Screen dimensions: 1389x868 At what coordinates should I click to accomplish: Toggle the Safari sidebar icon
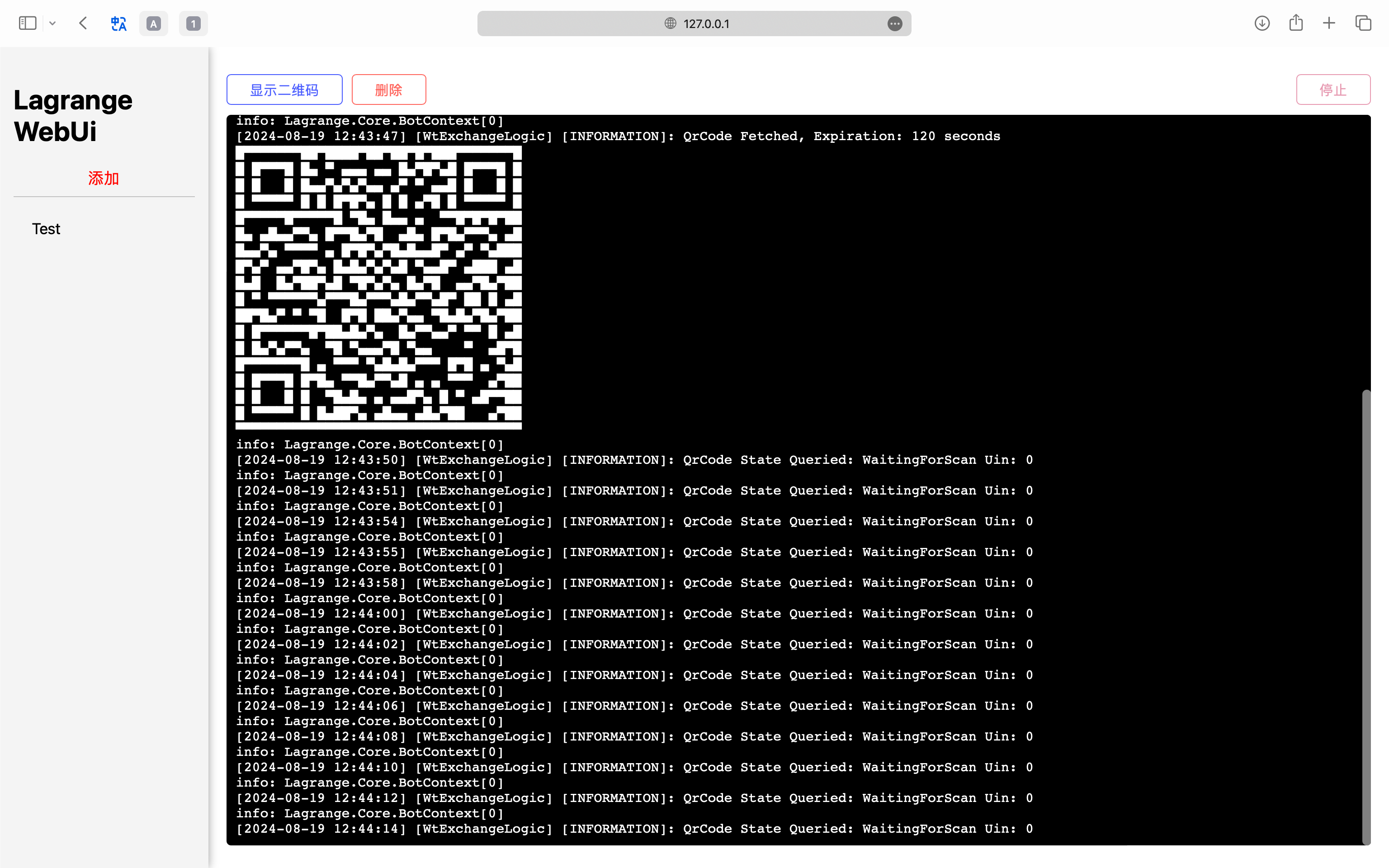tap(27, 24)
